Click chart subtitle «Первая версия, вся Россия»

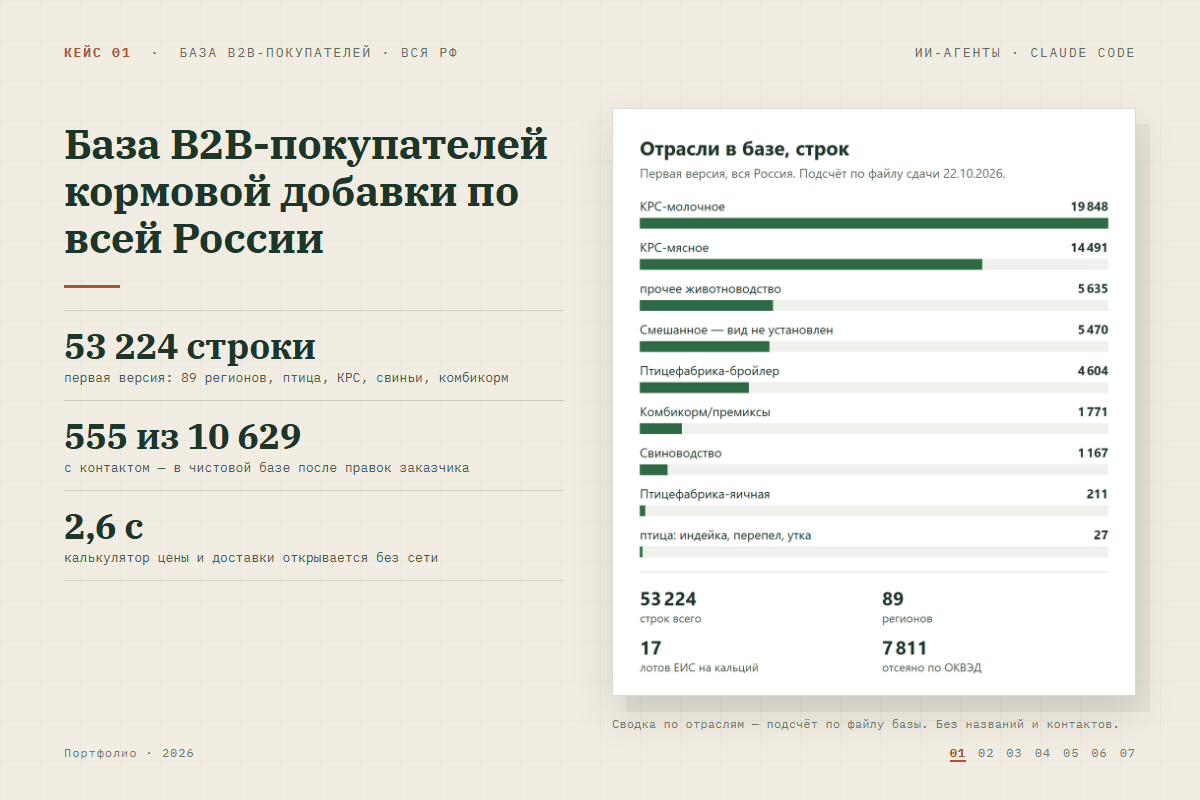tap(822, 174)
